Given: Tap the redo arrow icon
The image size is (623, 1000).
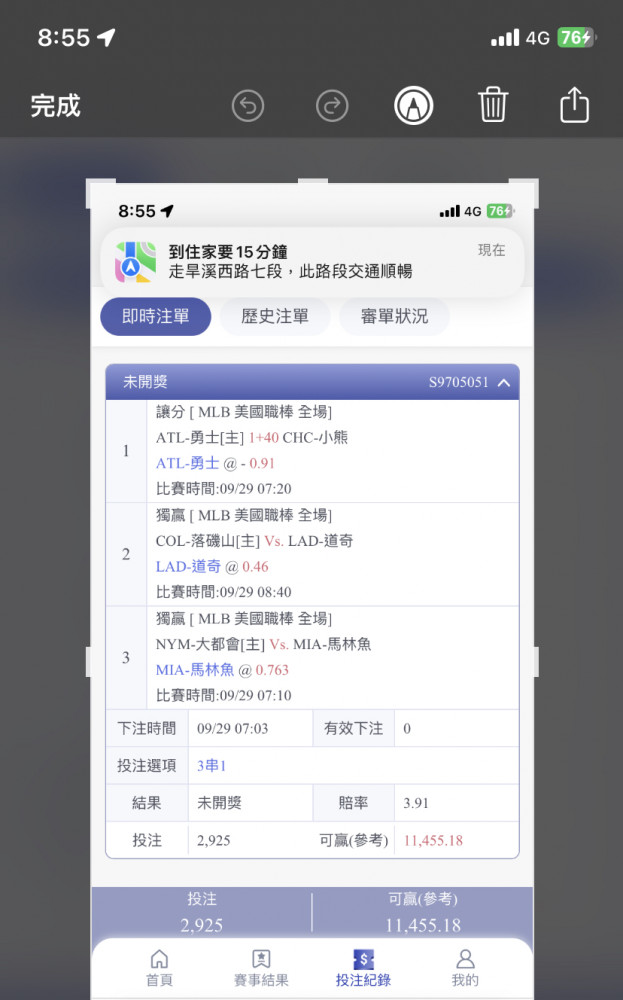Looking at the screenshot, I should (332, 106).
